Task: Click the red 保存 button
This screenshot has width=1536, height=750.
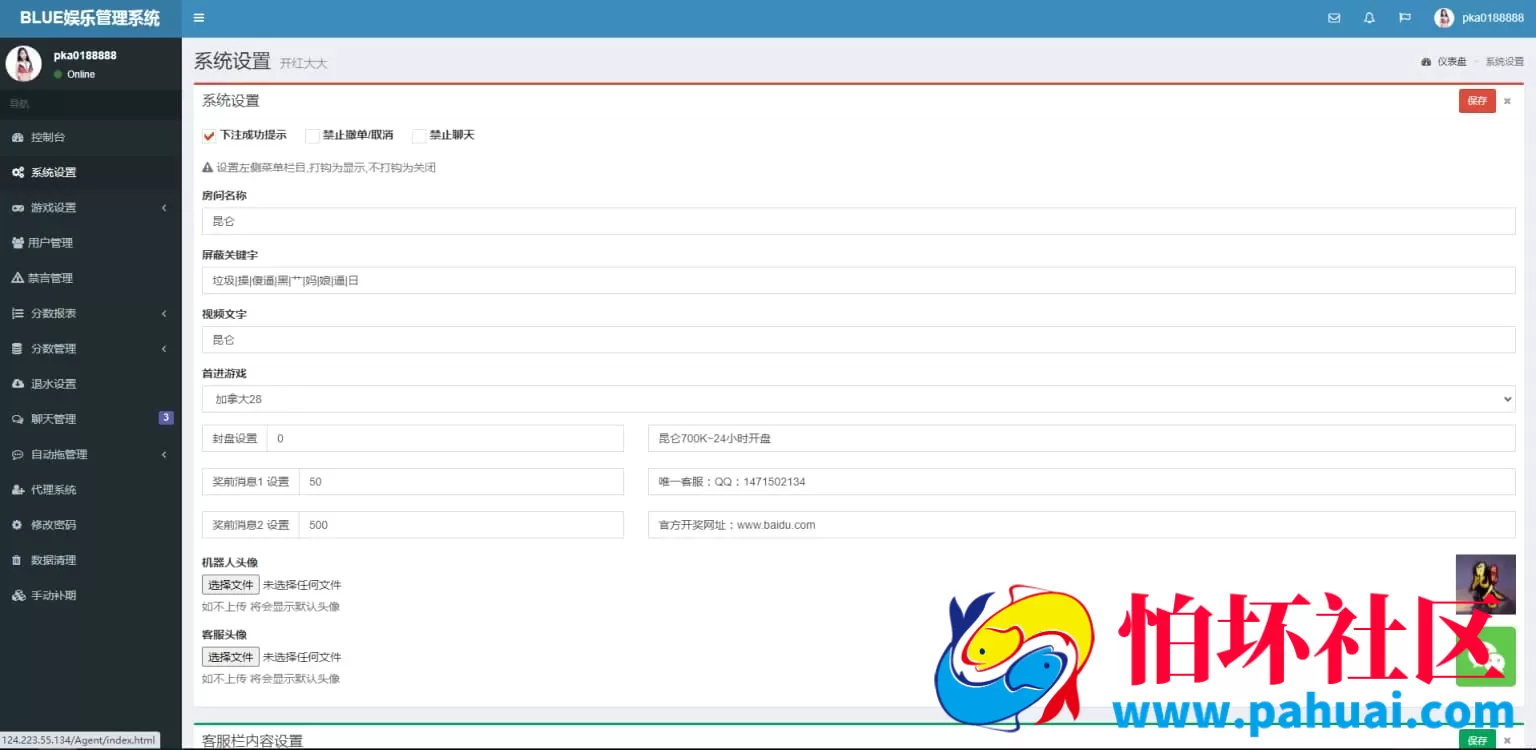Action: [1476, 101]
